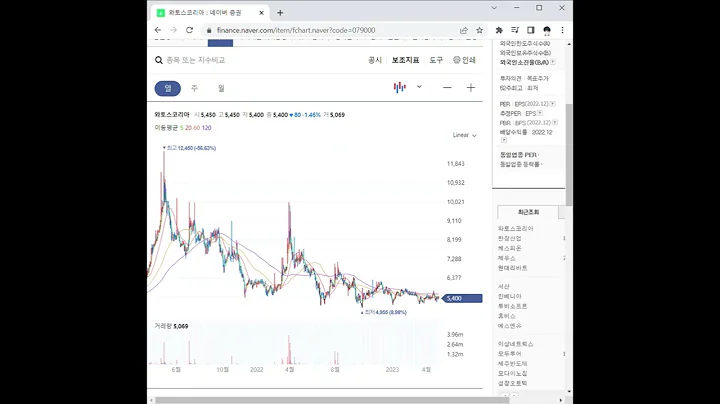
Task: Open the extensions puzzle icon
Action: point(499,30)
